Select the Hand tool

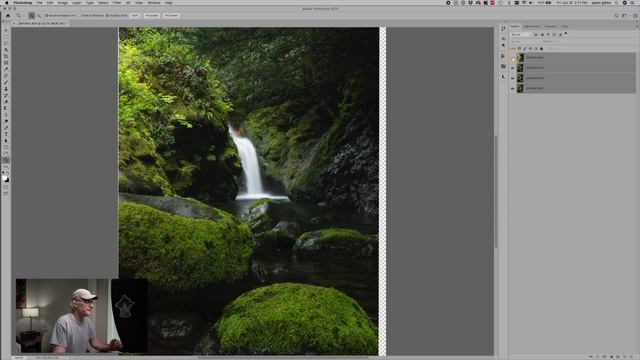click(6, 154)
